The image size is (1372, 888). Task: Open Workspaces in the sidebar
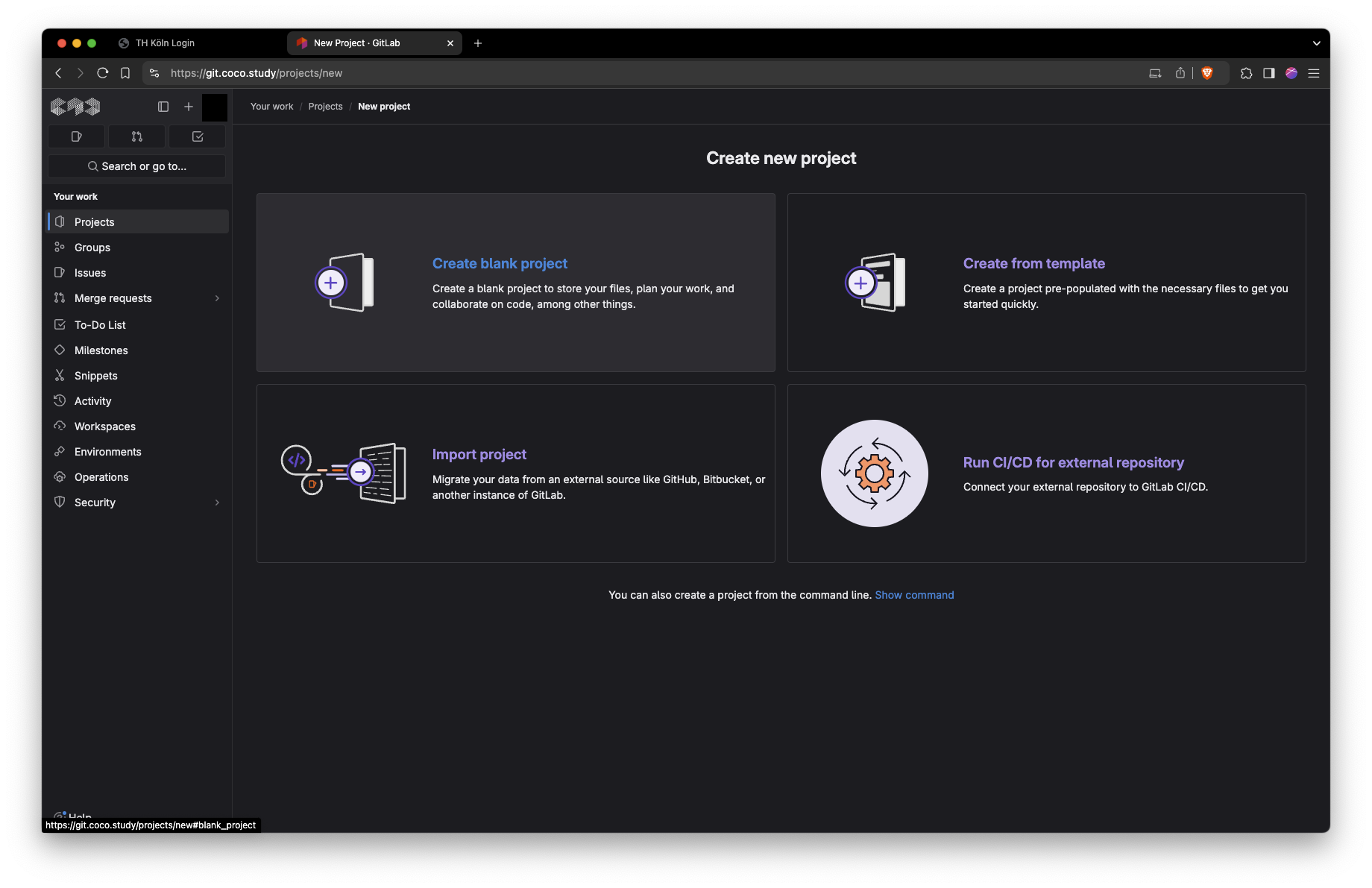[137, 426]
